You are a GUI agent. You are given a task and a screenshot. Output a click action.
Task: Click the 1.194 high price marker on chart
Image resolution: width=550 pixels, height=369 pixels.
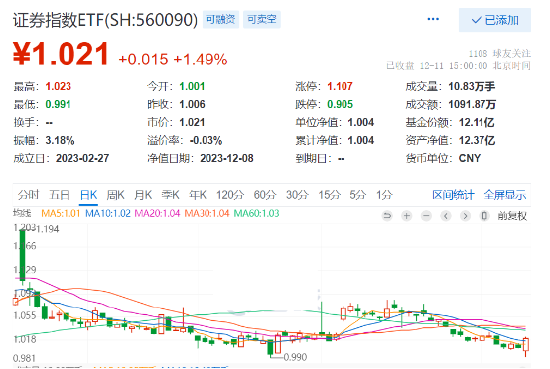(48, 229)
